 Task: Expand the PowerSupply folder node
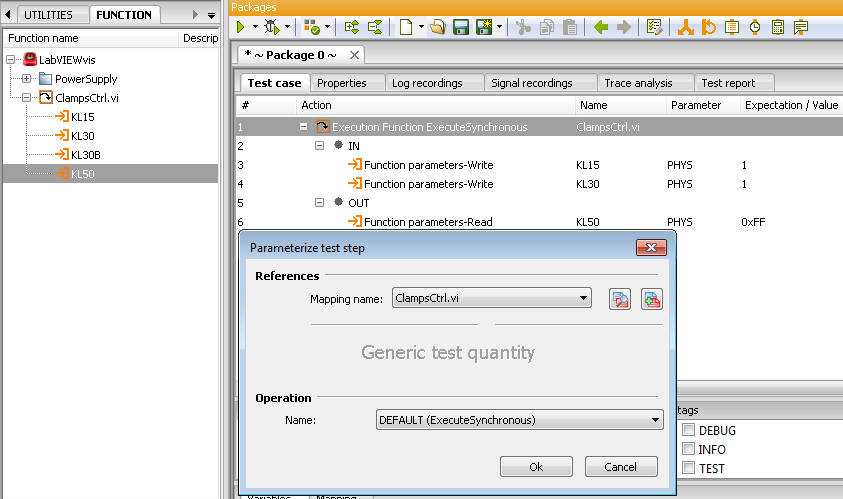tap(26, 79)
